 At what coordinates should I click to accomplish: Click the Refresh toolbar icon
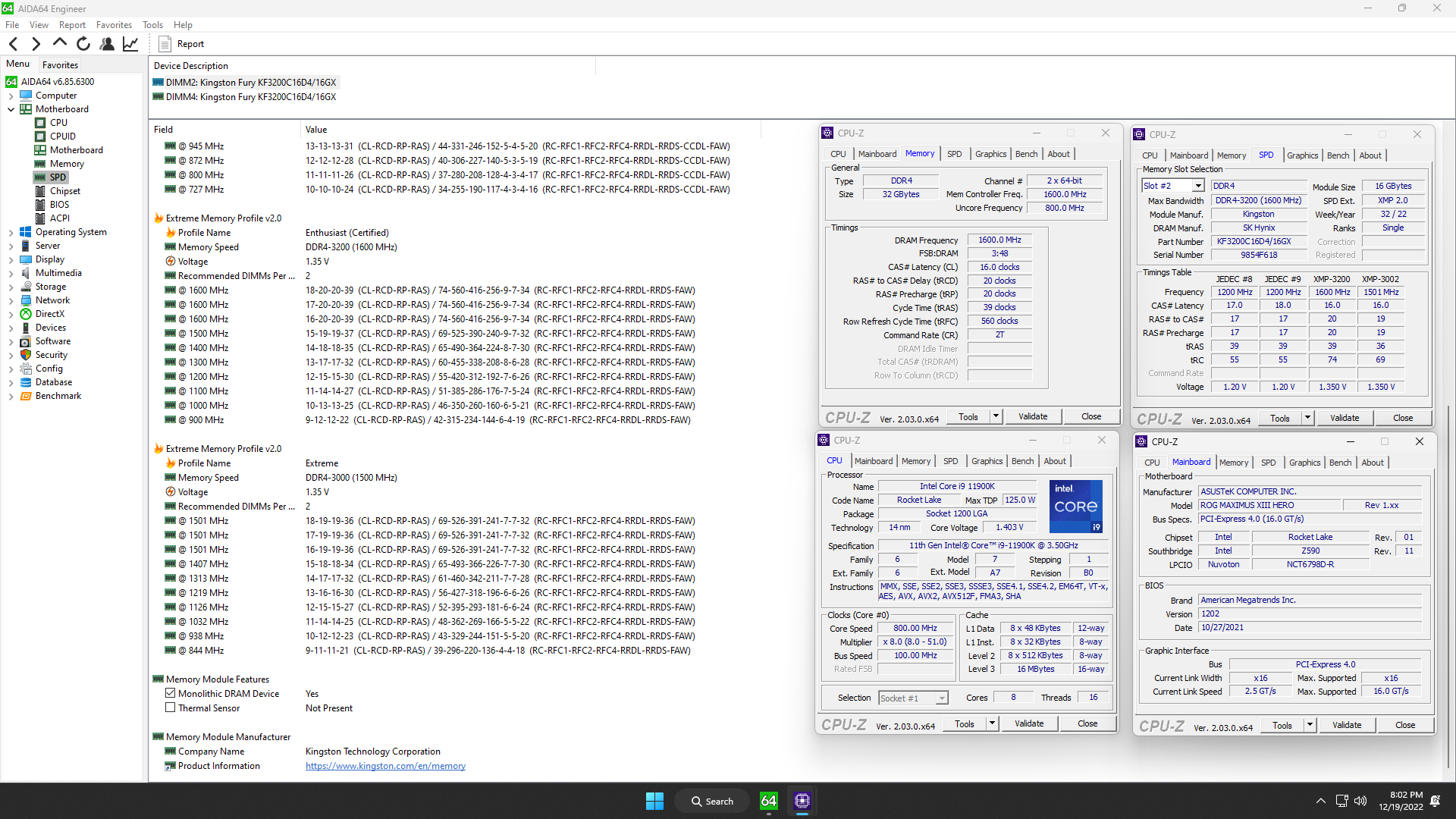[83, 44]
